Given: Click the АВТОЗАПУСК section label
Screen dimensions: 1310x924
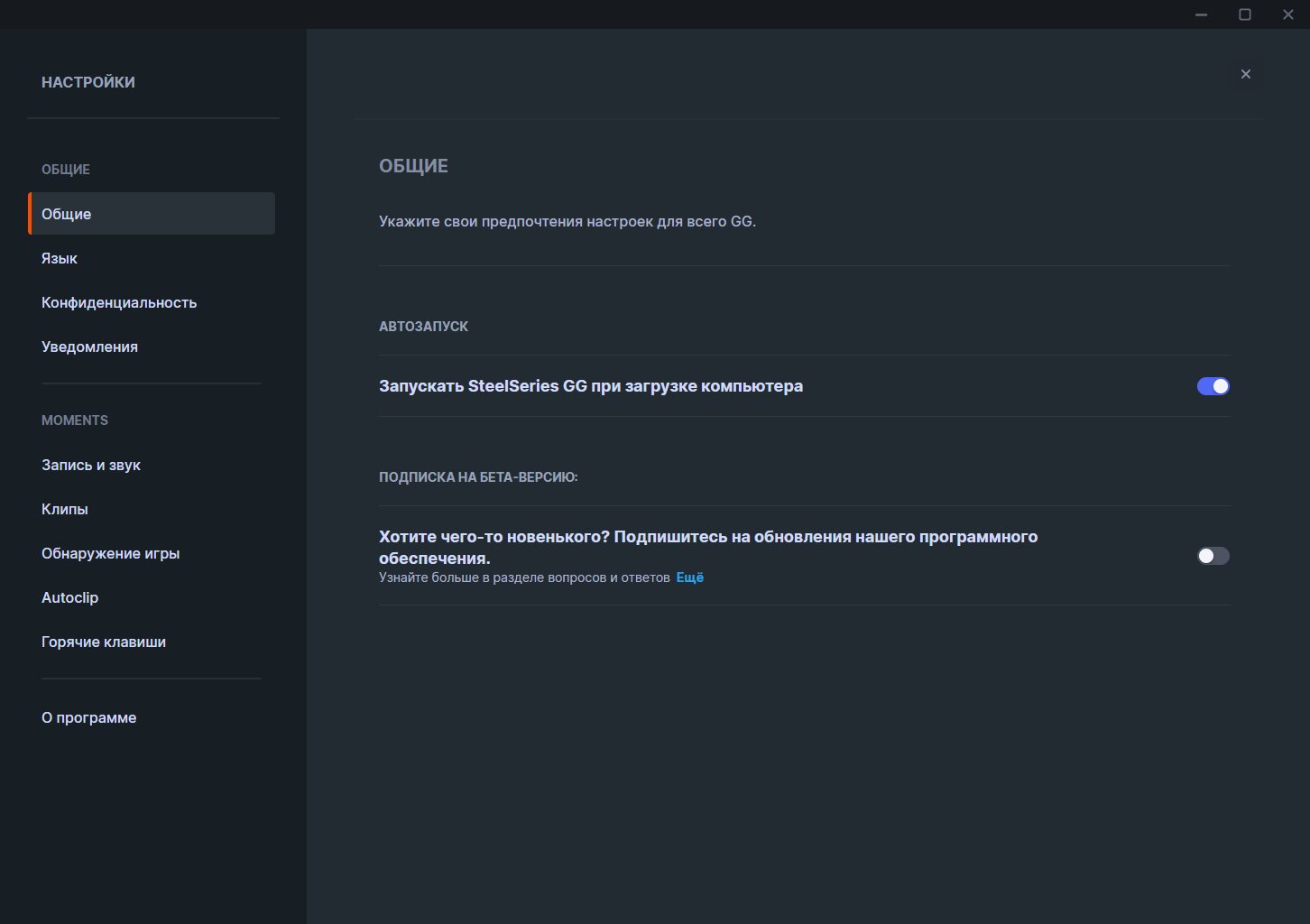Looking at the screenshot, I should (x=423, y=327).
